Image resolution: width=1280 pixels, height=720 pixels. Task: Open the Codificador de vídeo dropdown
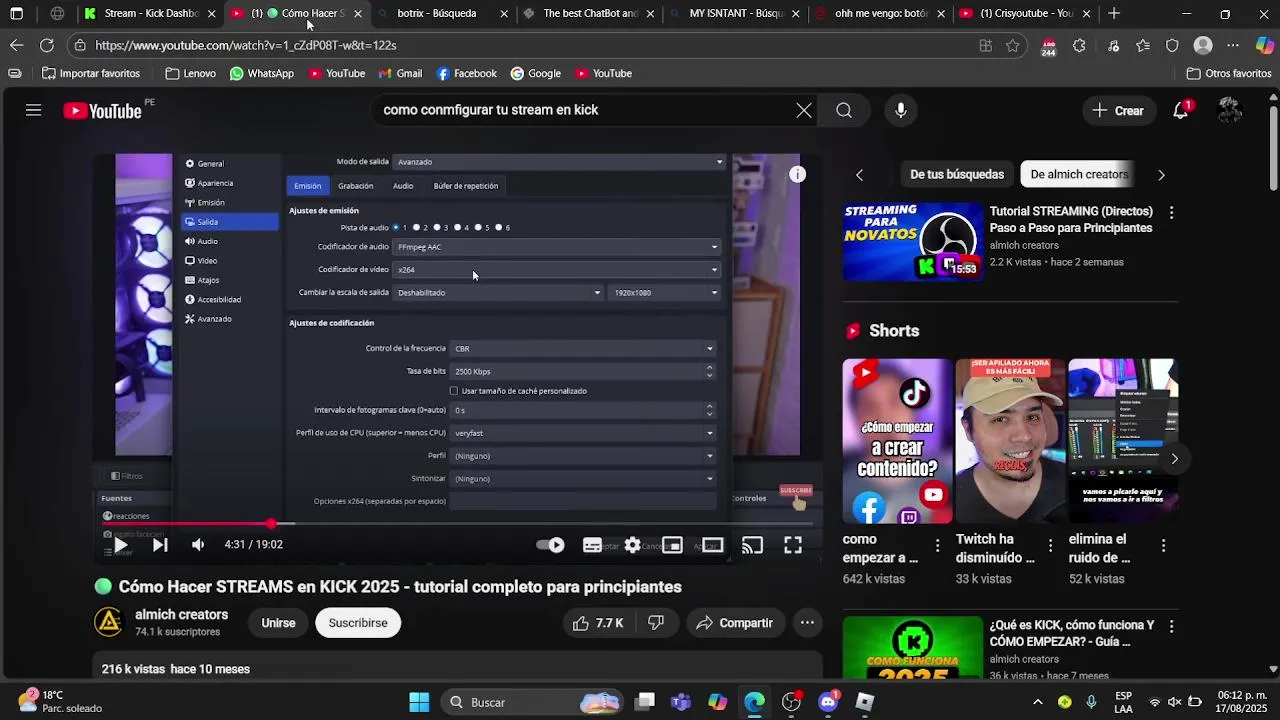[x=557, y=270]
